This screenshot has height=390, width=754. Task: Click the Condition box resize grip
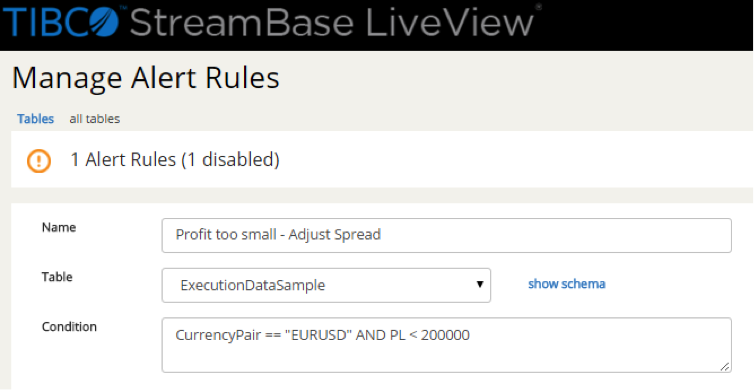click(x=725, y=366)
